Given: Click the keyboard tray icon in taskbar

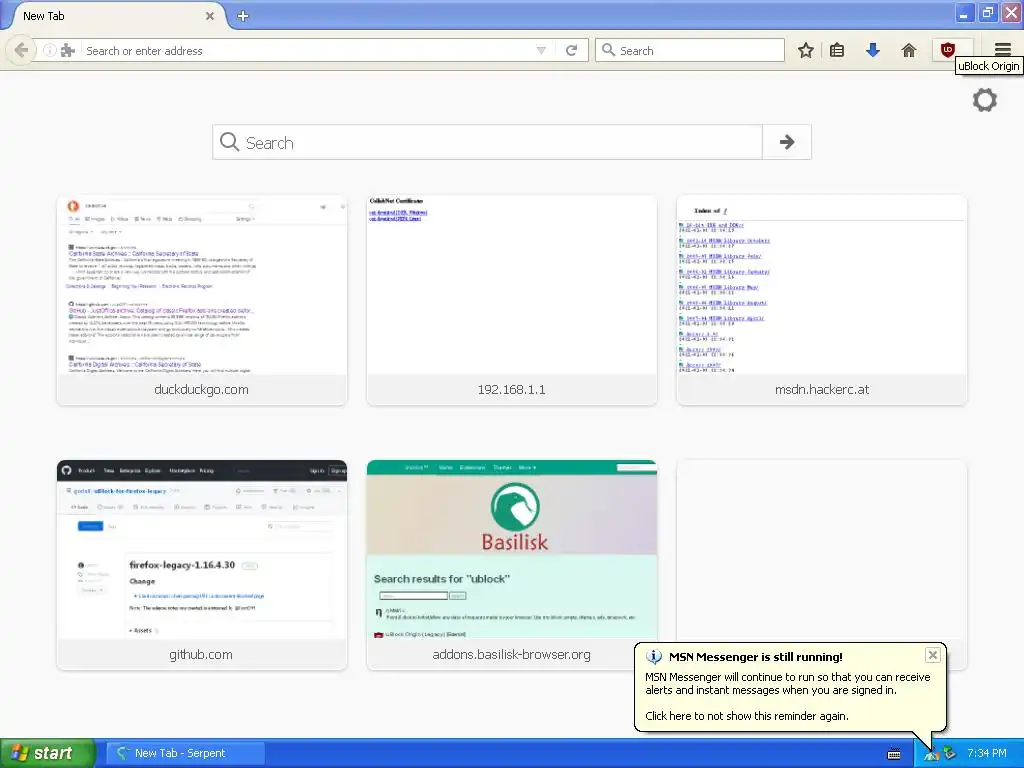Looking at the screenshot, I should (894, 754).
